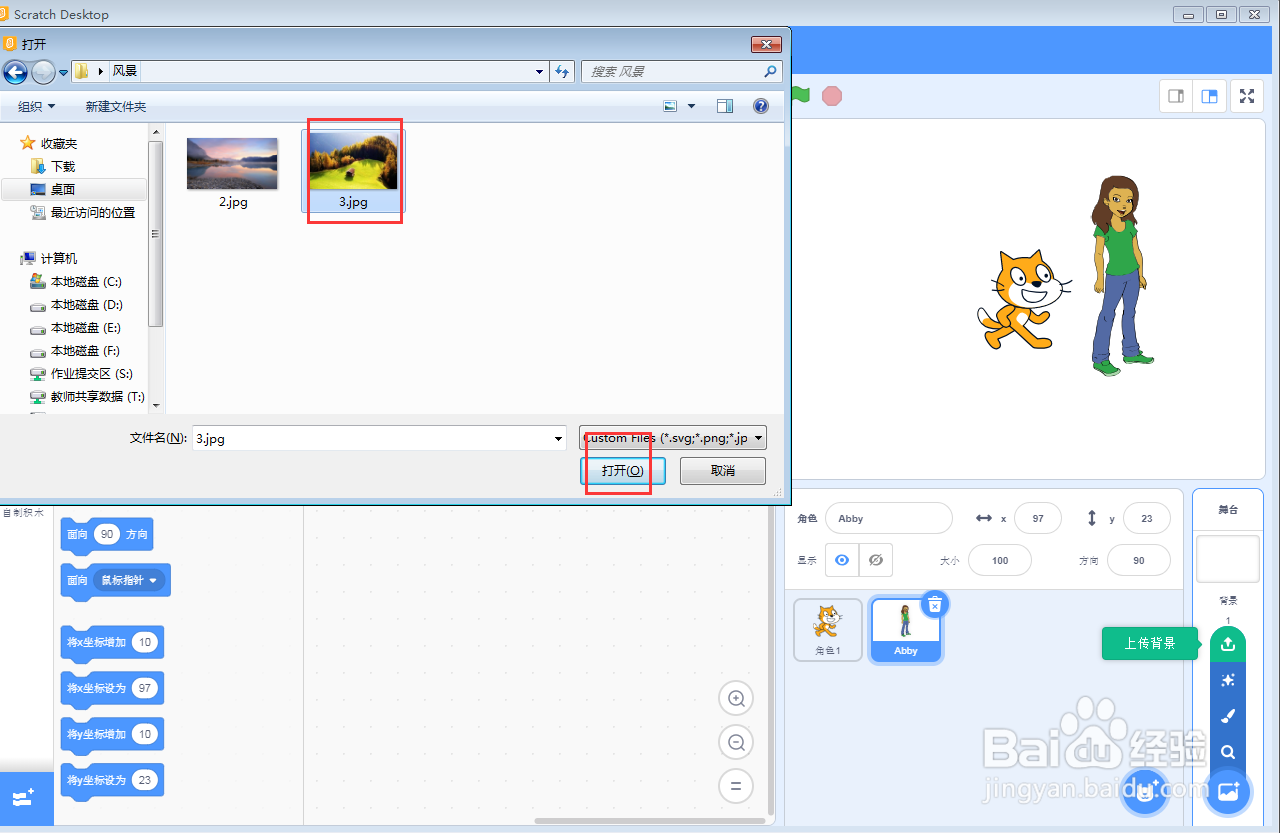
Task: Click the choose backdrop search icon
Action: point(1228,752)
